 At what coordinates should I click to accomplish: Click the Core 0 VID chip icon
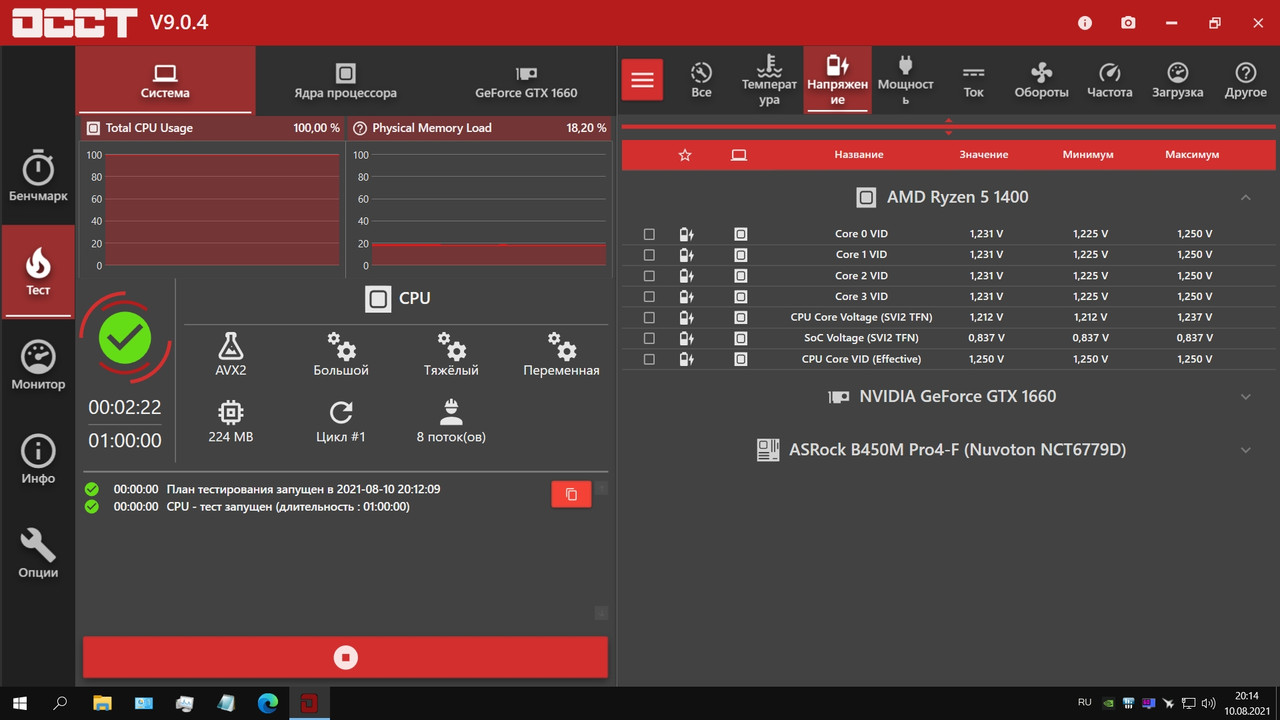click(x=740, y=234)
